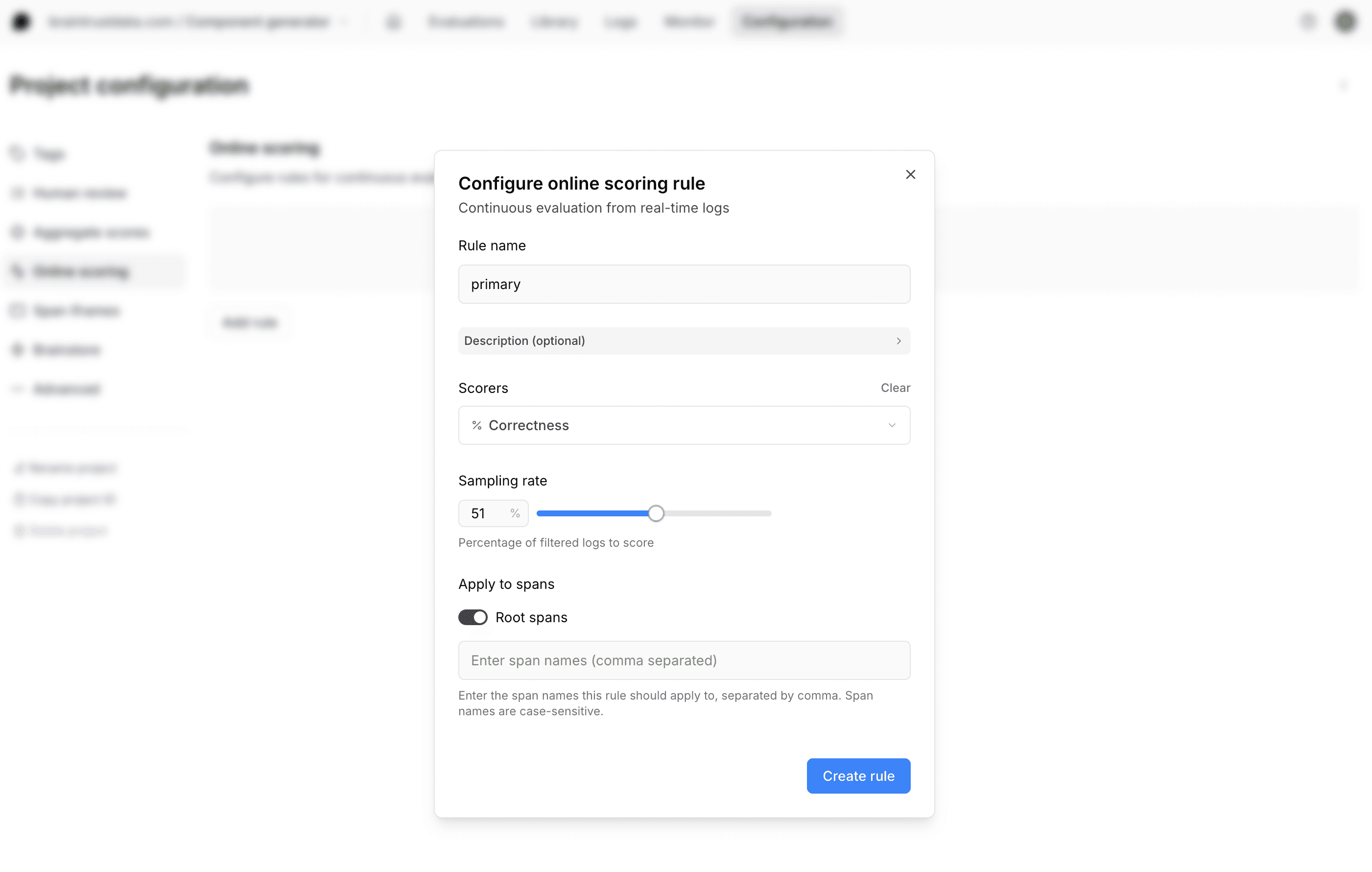1372x872 pixels.
Task: Disable the Root spans toggle
Action: point(473,617)
